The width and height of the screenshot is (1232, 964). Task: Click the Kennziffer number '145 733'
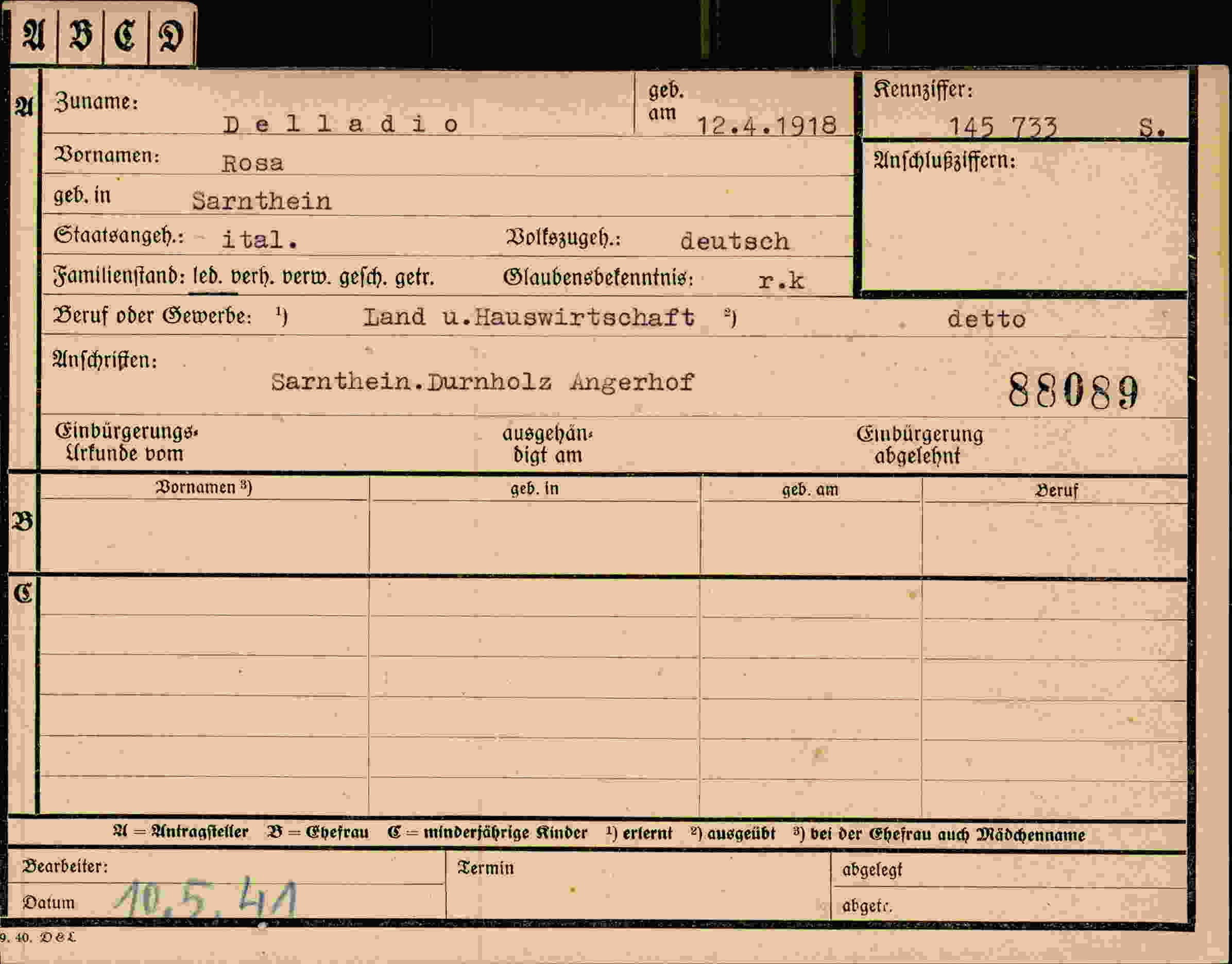point(1002,127)
